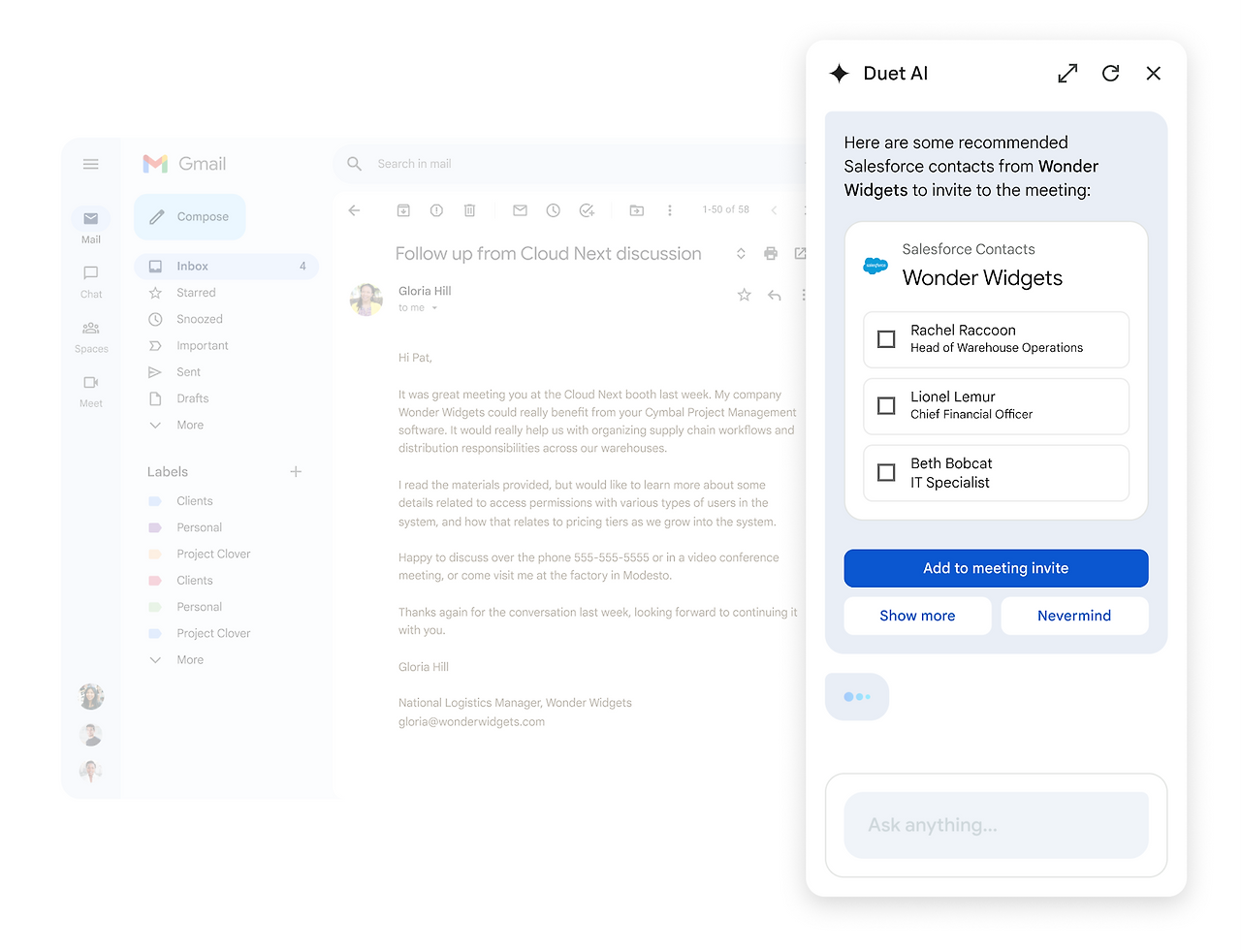
Task: Click the magnifier icon in the search bar
Action: 355,164
